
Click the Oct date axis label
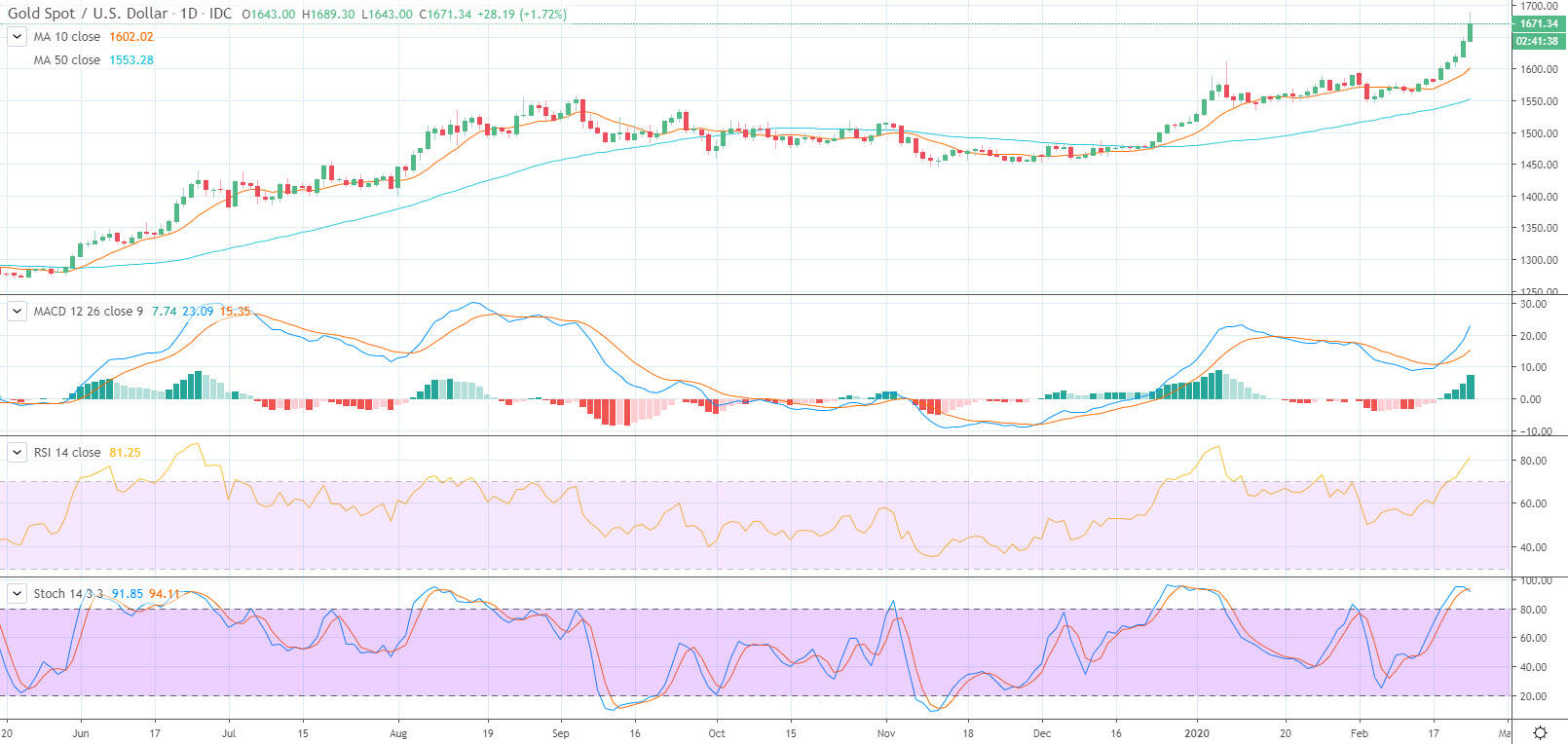(x=717, y=733)
